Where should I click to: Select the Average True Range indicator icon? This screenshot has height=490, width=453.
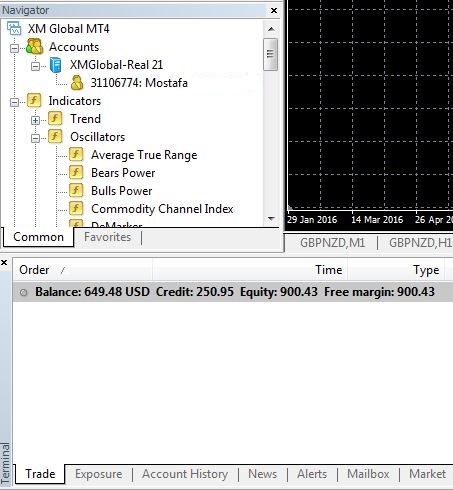(x=76, y=155)
